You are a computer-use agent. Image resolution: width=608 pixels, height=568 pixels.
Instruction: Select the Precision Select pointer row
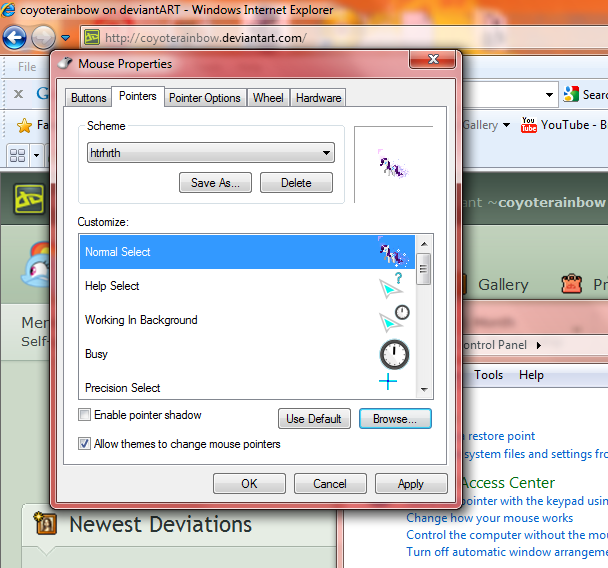coord(247,387)
